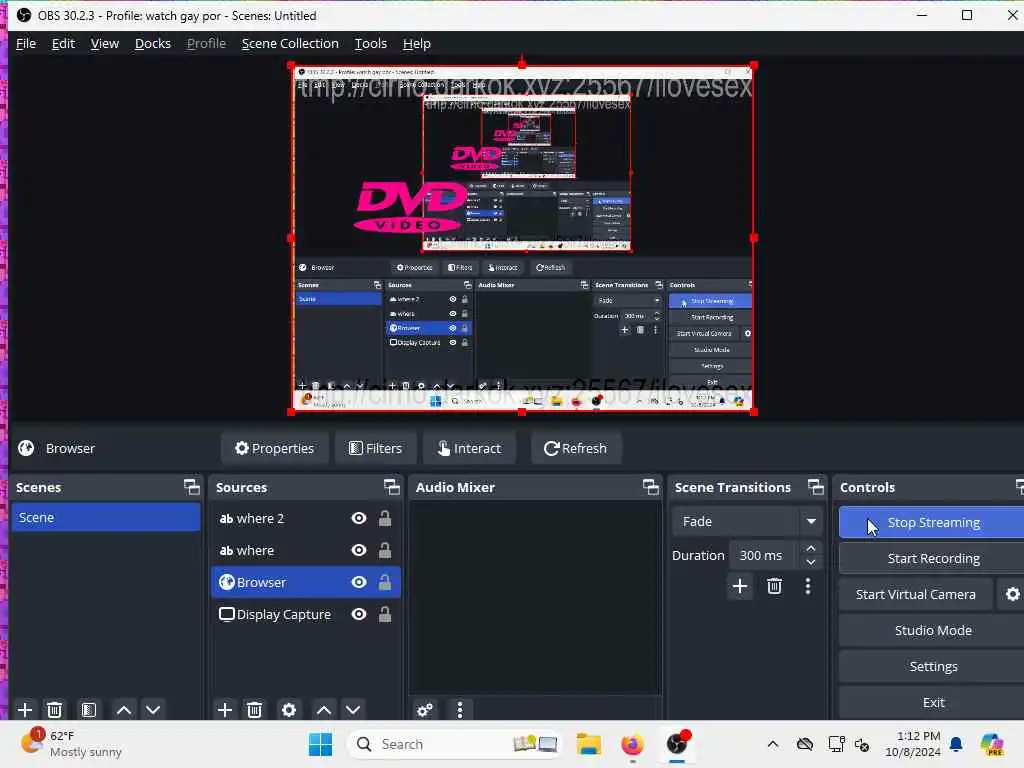Open clock and date in taskbar
Screen dimensions: 1024x768
coord(912,744)
